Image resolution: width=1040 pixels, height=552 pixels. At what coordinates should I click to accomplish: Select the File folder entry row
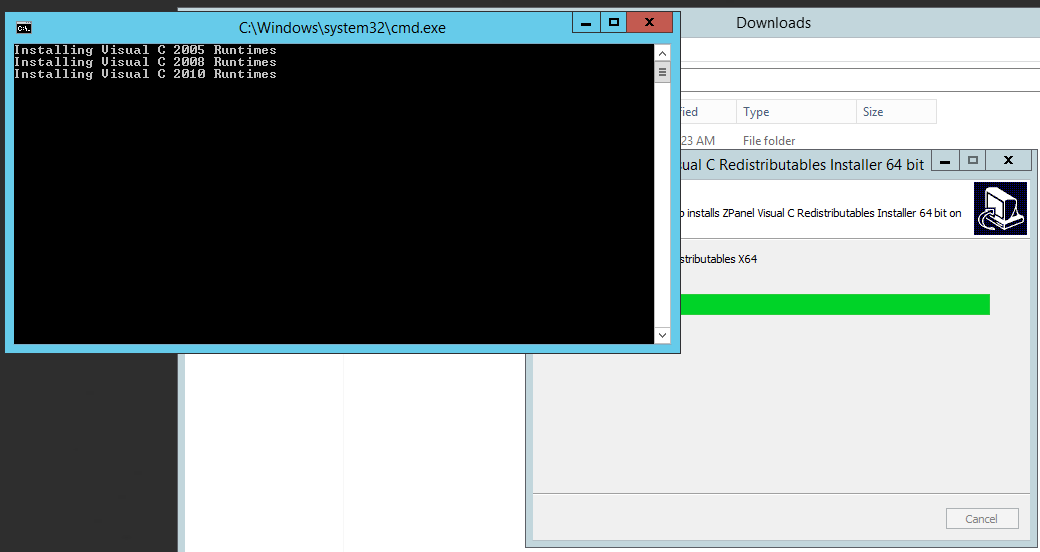[x=768, y=141]
